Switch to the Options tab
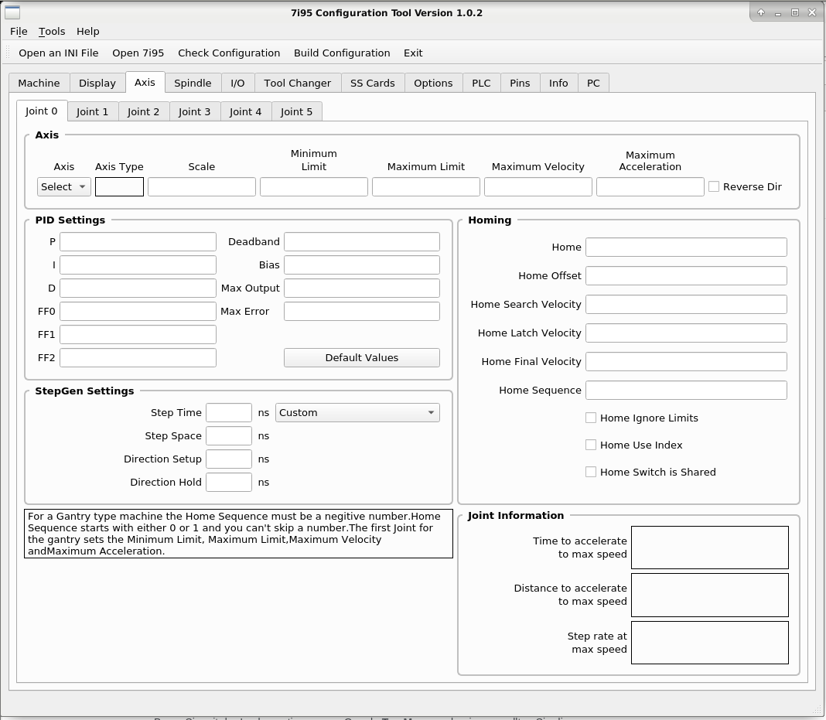Viewport: 826px width, 720px height. pyautogui.click(x=433, y=83)
